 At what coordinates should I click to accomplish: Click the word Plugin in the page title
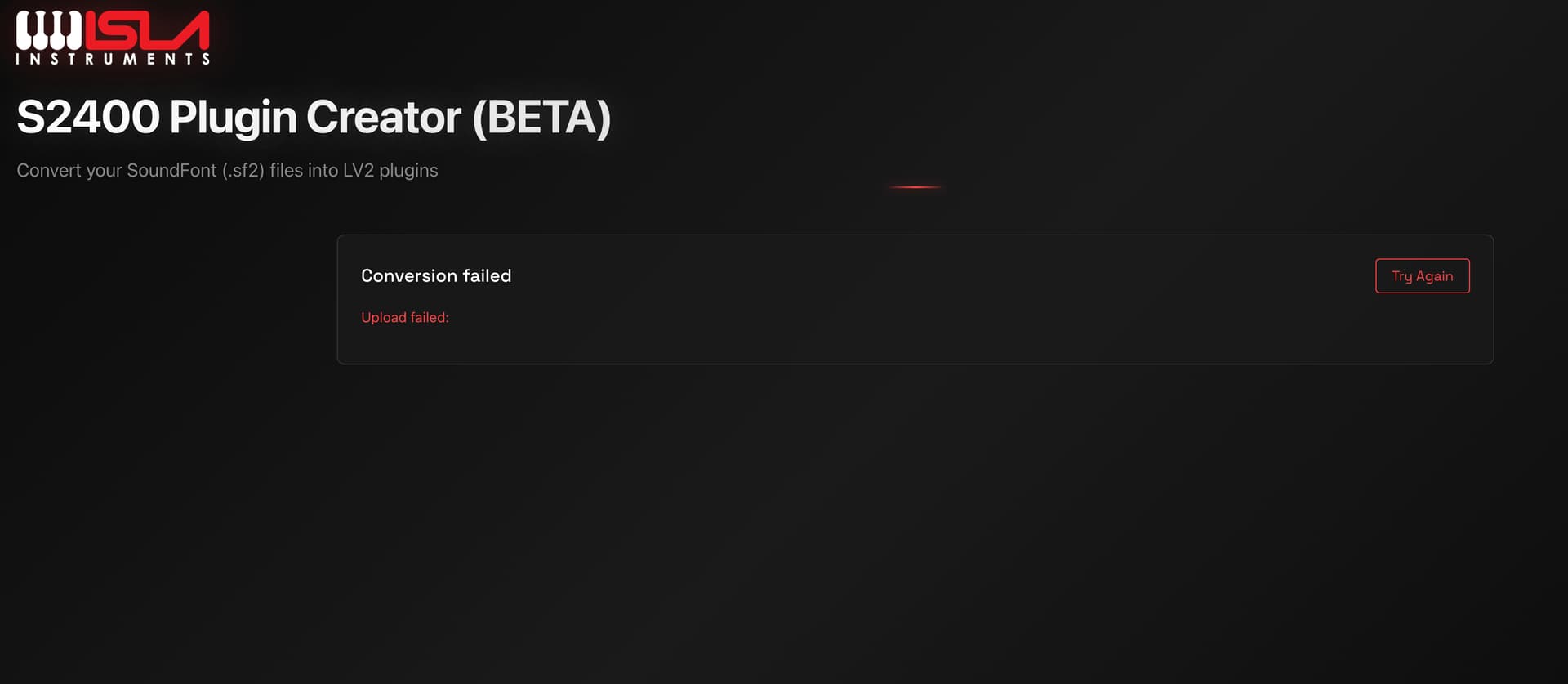[233, 118]
